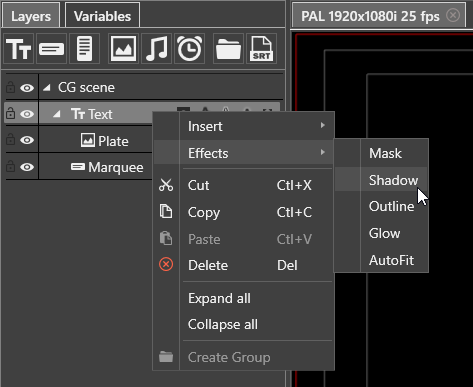
Task: Apply the Outline effect
Action: (381, 206)
